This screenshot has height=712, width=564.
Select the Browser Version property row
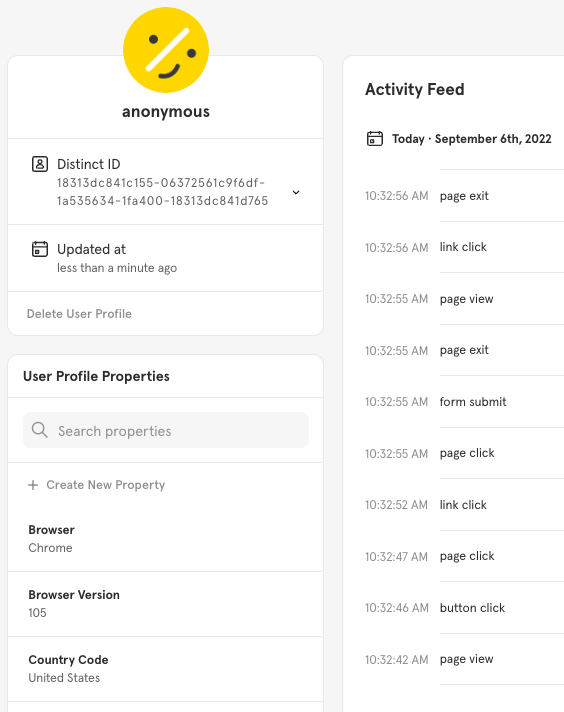[x=166, y=604]
